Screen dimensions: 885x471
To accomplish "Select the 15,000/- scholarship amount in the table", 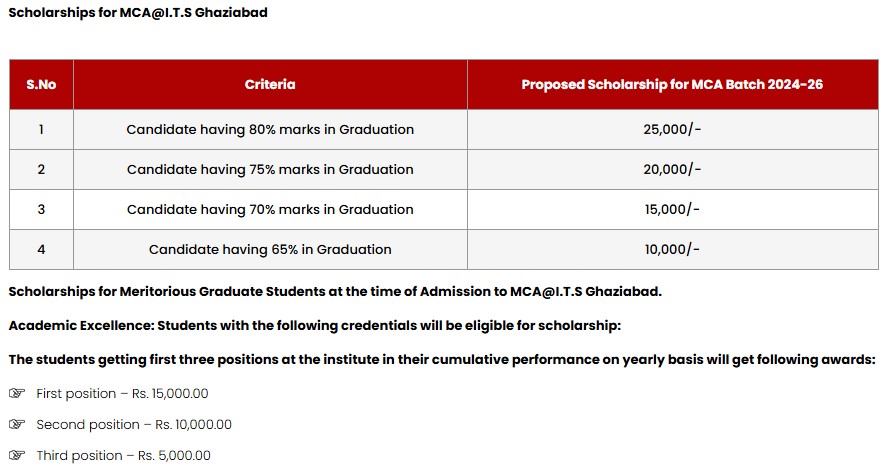I will tap(673, 210).
